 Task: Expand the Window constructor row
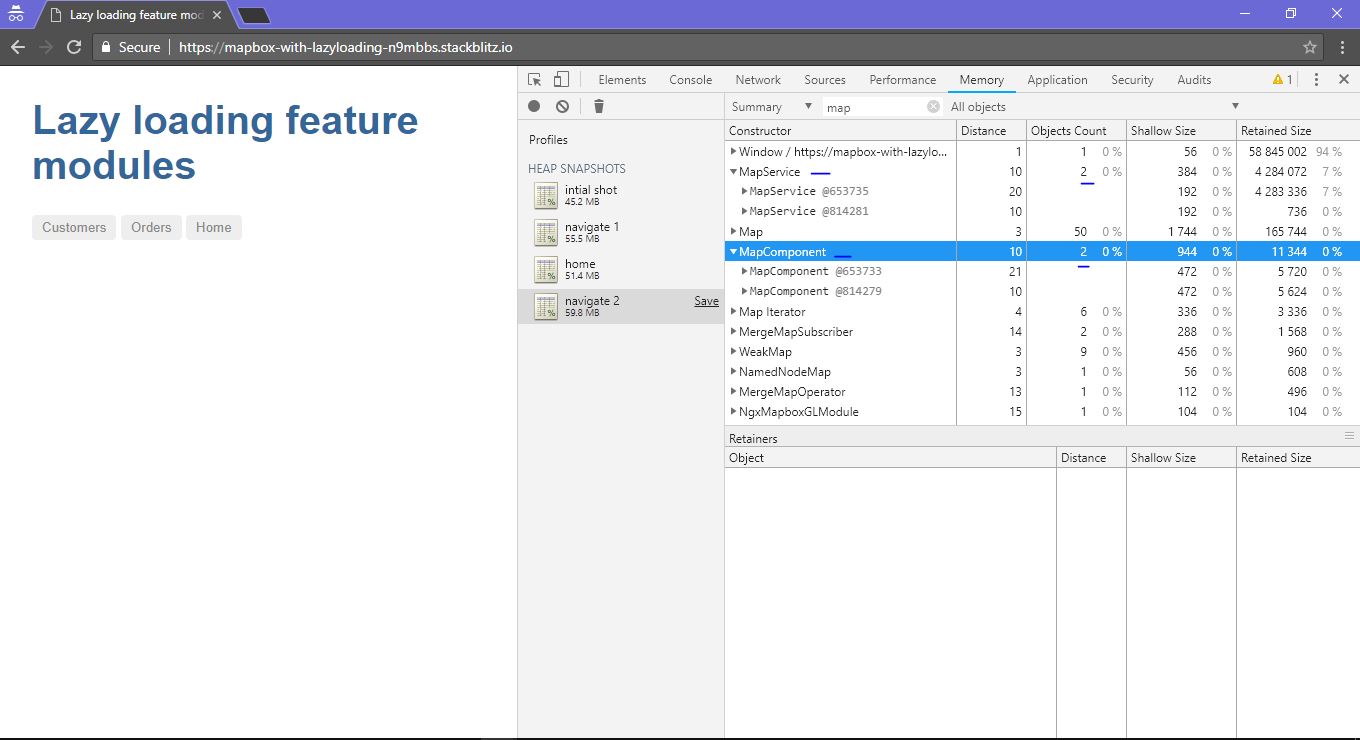point(733,152)
